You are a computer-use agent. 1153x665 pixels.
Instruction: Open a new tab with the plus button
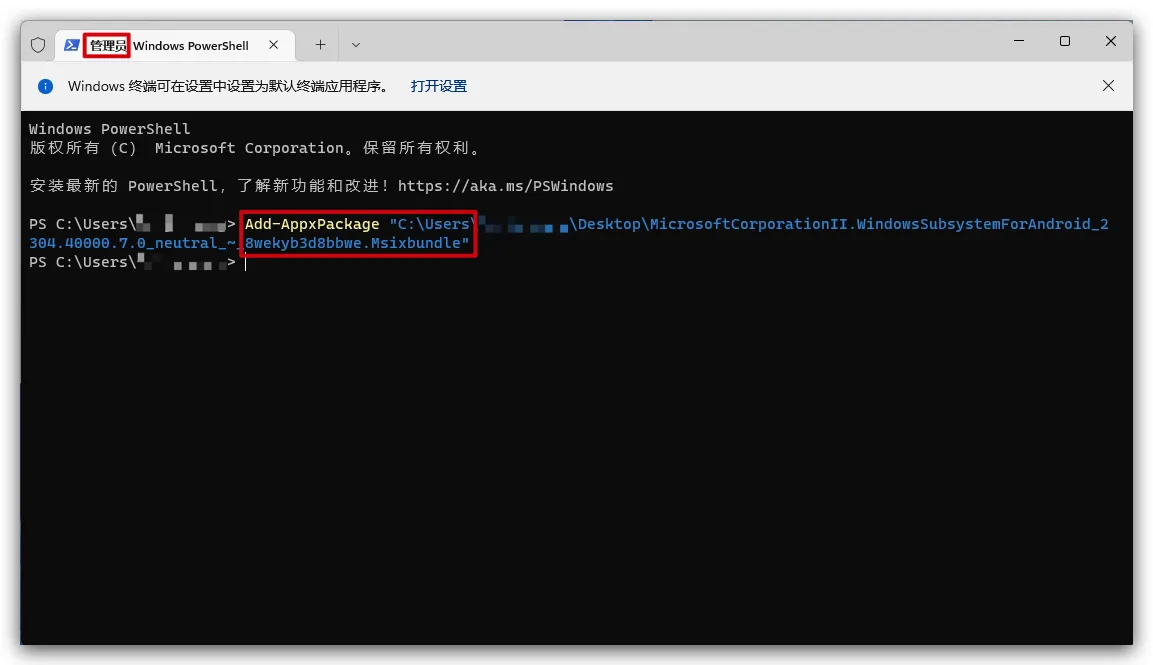[321, 45]
